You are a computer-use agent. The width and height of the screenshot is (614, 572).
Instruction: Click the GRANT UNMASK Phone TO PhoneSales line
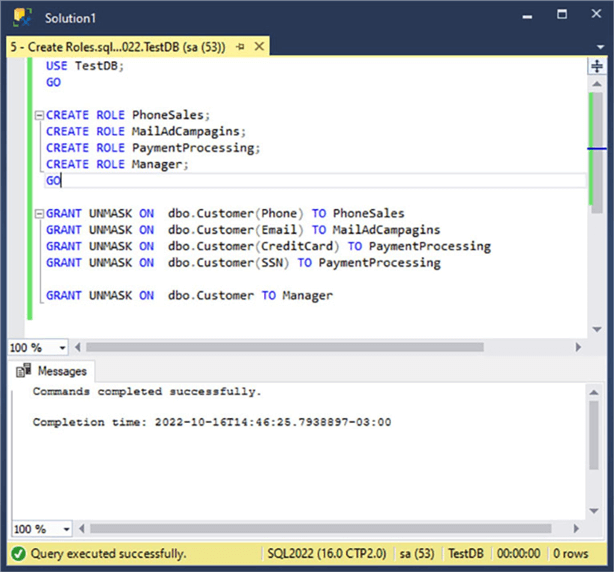point(225,214)
